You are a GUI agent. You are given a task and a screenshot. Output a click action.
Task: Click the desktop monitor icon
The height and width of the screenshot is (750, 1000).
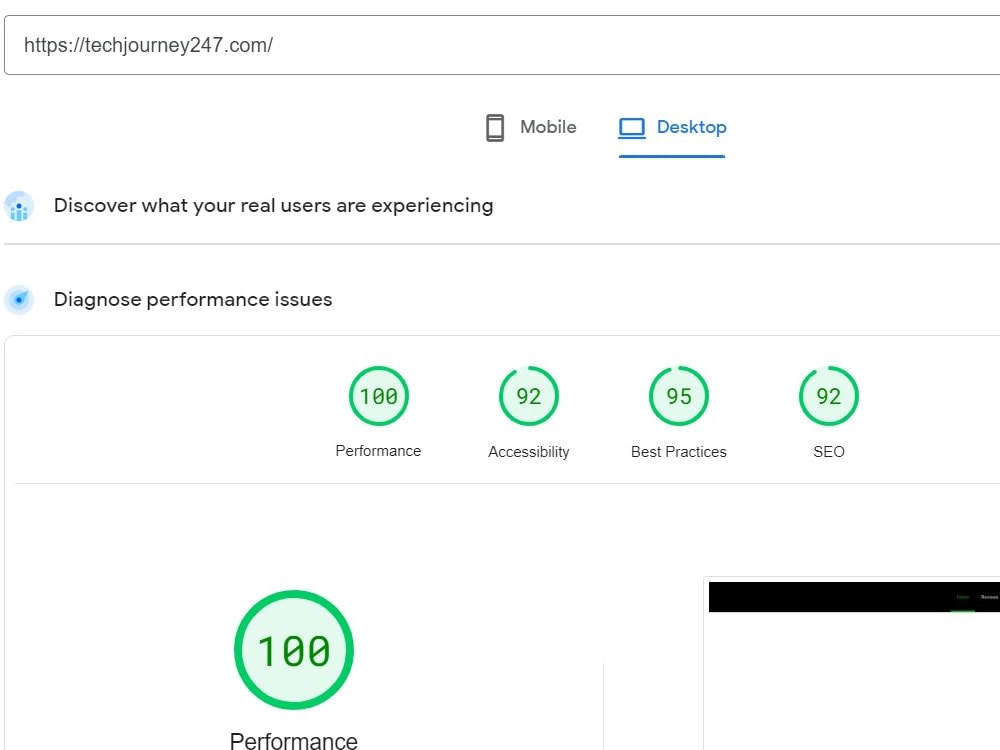coord(631,127)
